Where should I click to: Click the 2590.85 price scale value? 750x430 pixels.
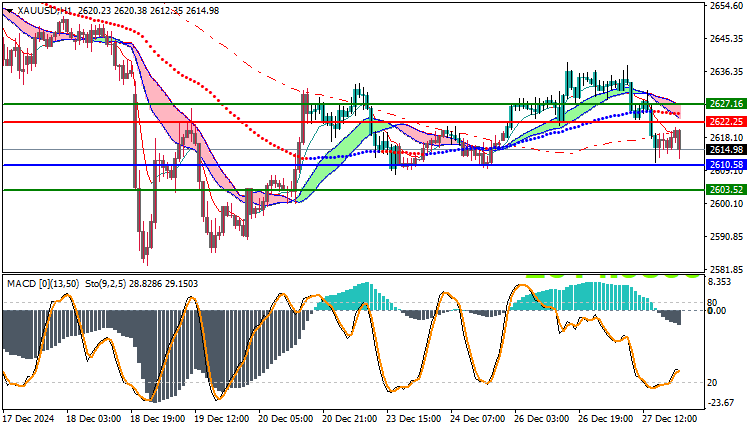click(727, 237)
